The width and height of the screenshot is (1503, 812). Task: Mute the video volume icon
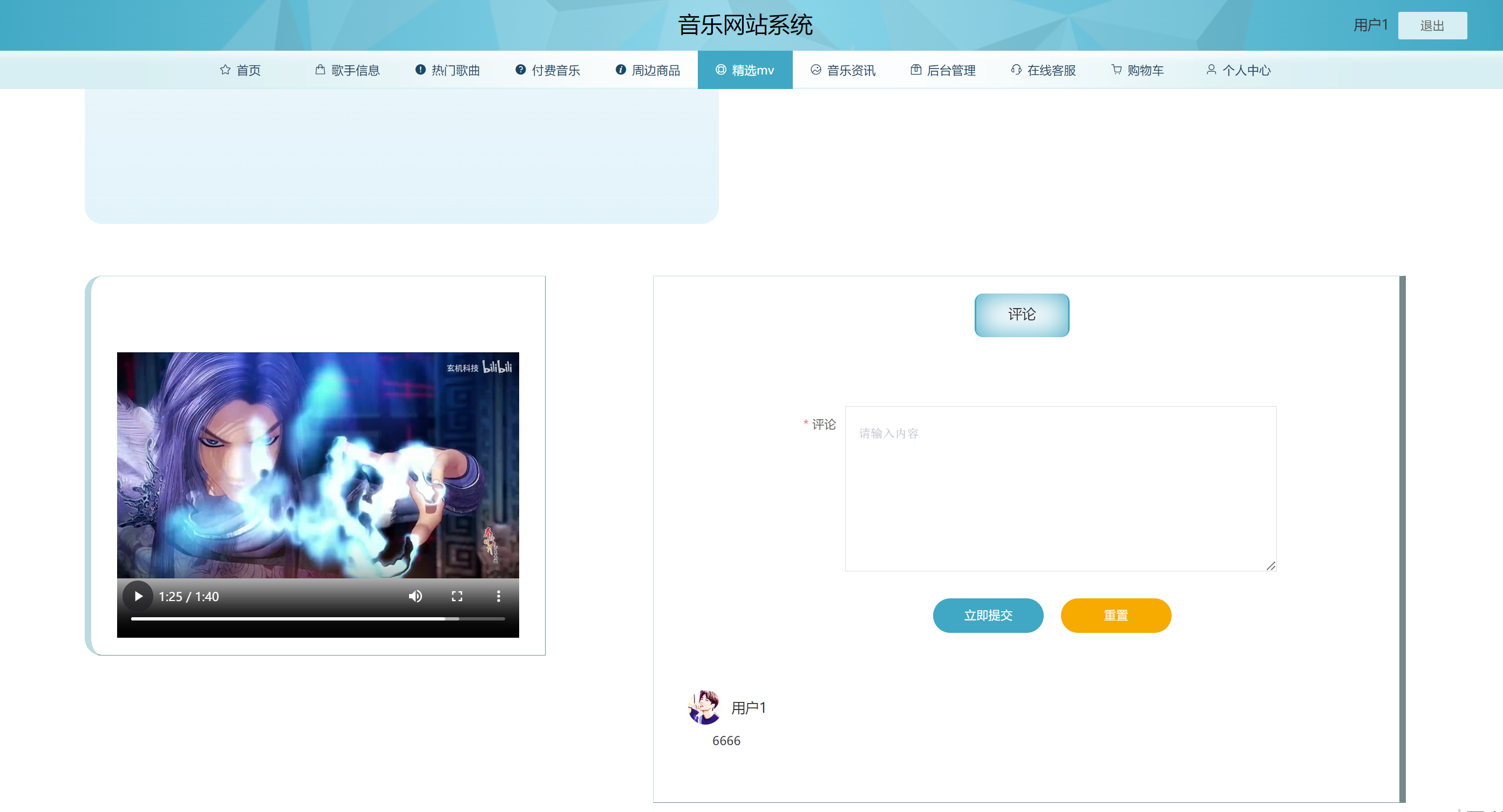[x=416, y=596]
